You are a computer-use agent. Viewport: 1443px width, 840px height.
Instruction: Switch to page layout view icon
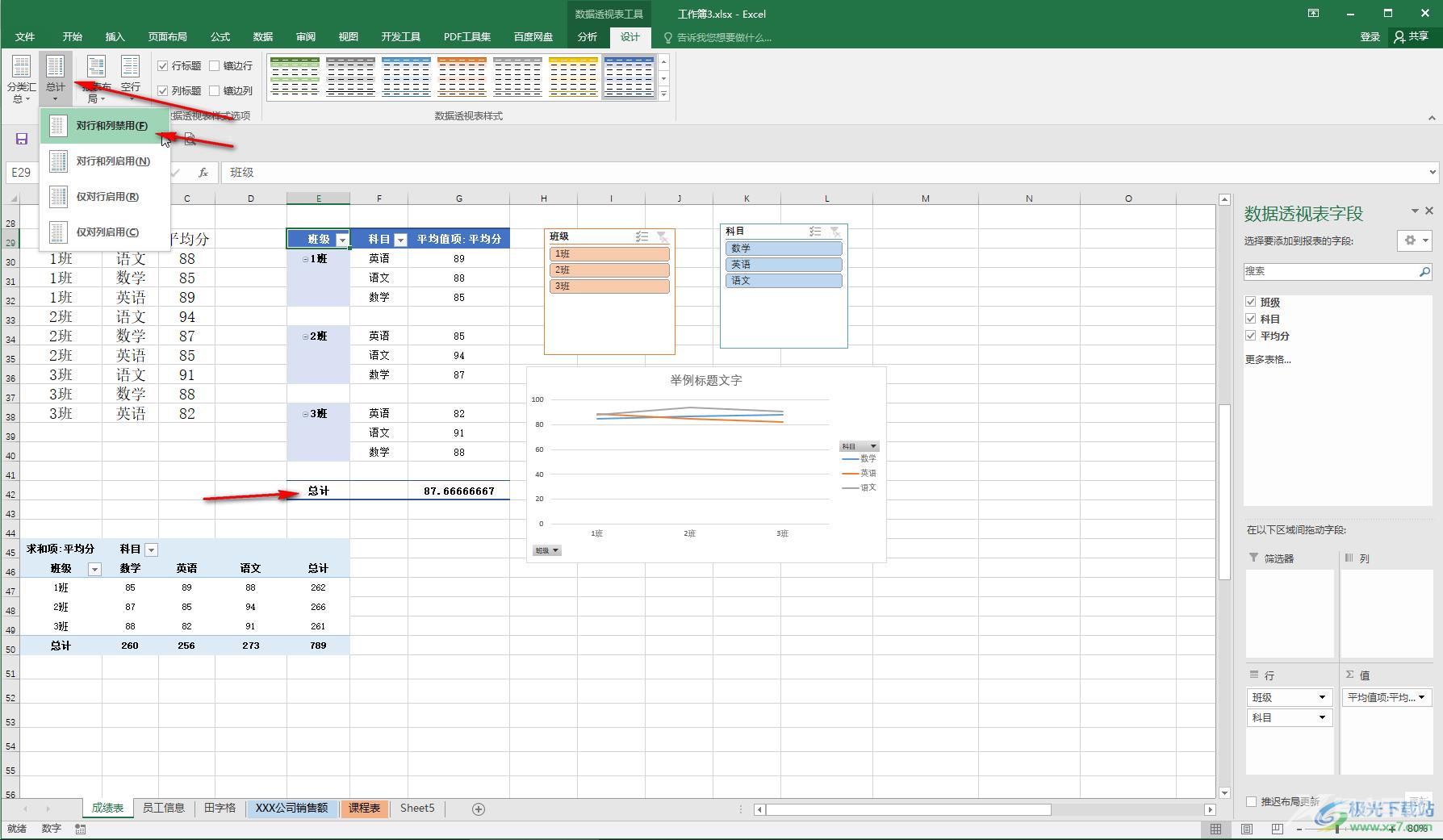[x=1247, y=829]
